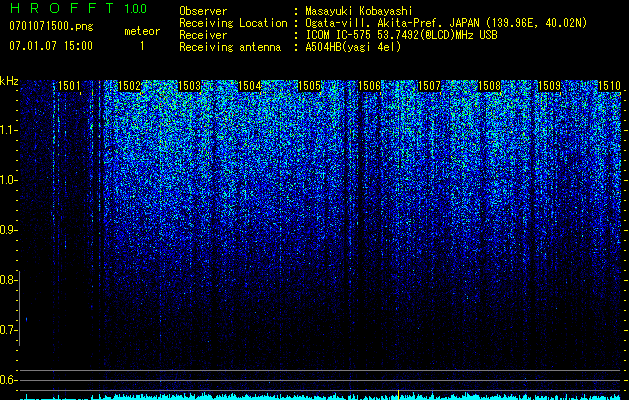Click the 1510 time marker

[609, 86]
